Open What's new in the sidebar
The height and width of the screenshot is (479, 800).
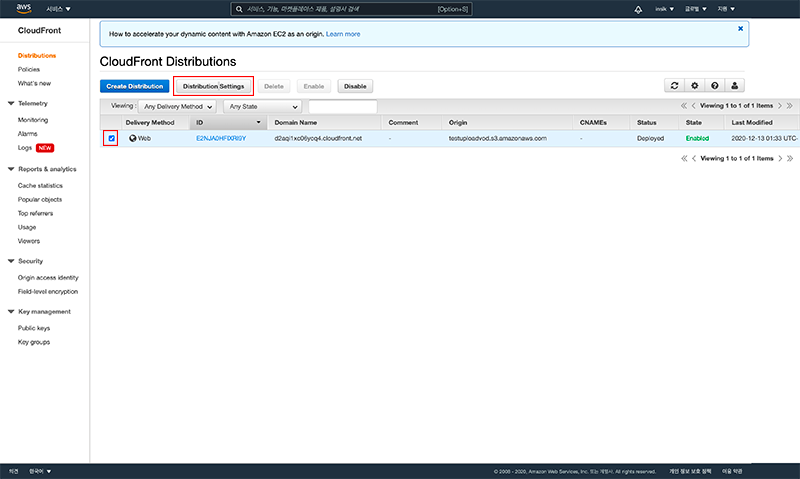click(x=34, y=83)
